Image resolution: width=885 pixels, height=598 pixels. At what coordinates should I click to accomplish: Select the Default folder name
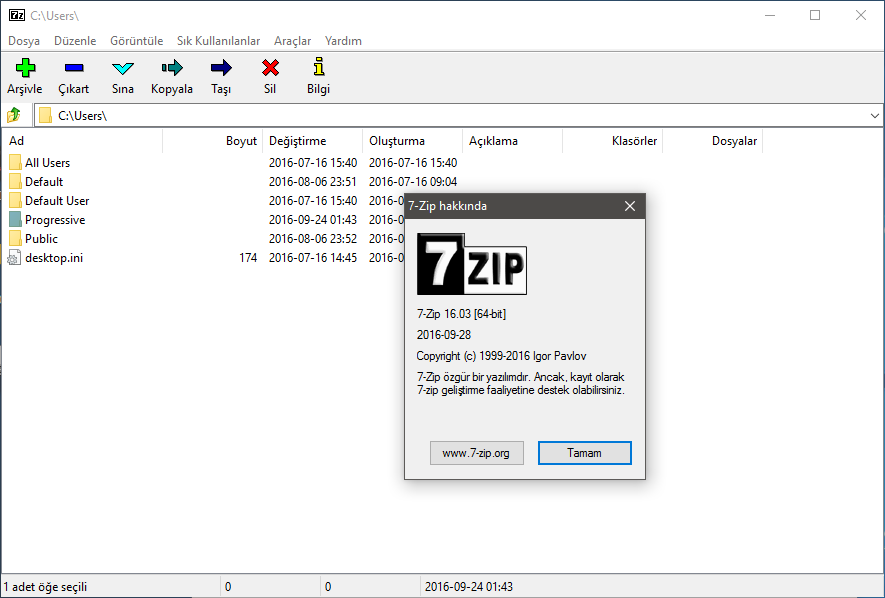tap(44, 182)
